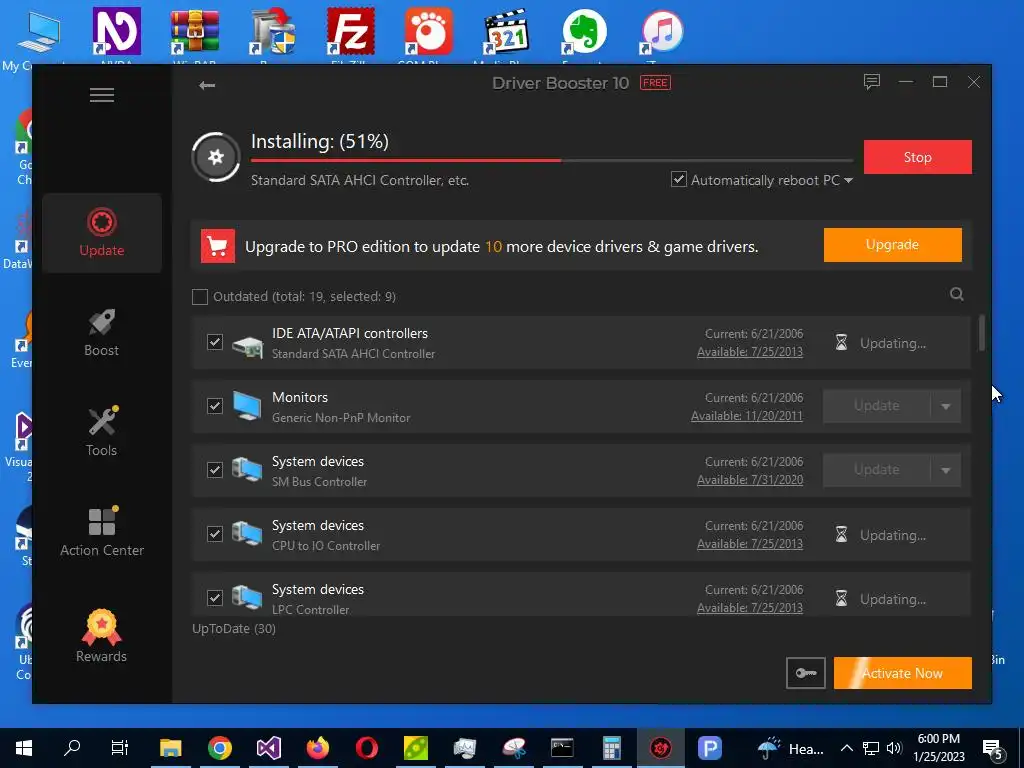Click the installing progress bar
The height and width of the screenshot is (768, 1024).
(552, 160)
